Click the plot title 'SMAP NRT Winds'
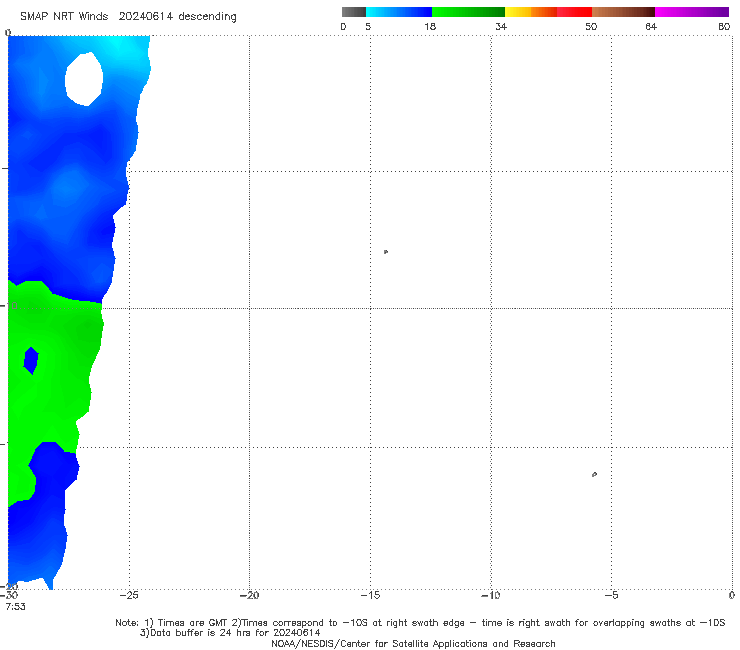Image resolution: width=740 pixels, height=650 pixels. 64,16
